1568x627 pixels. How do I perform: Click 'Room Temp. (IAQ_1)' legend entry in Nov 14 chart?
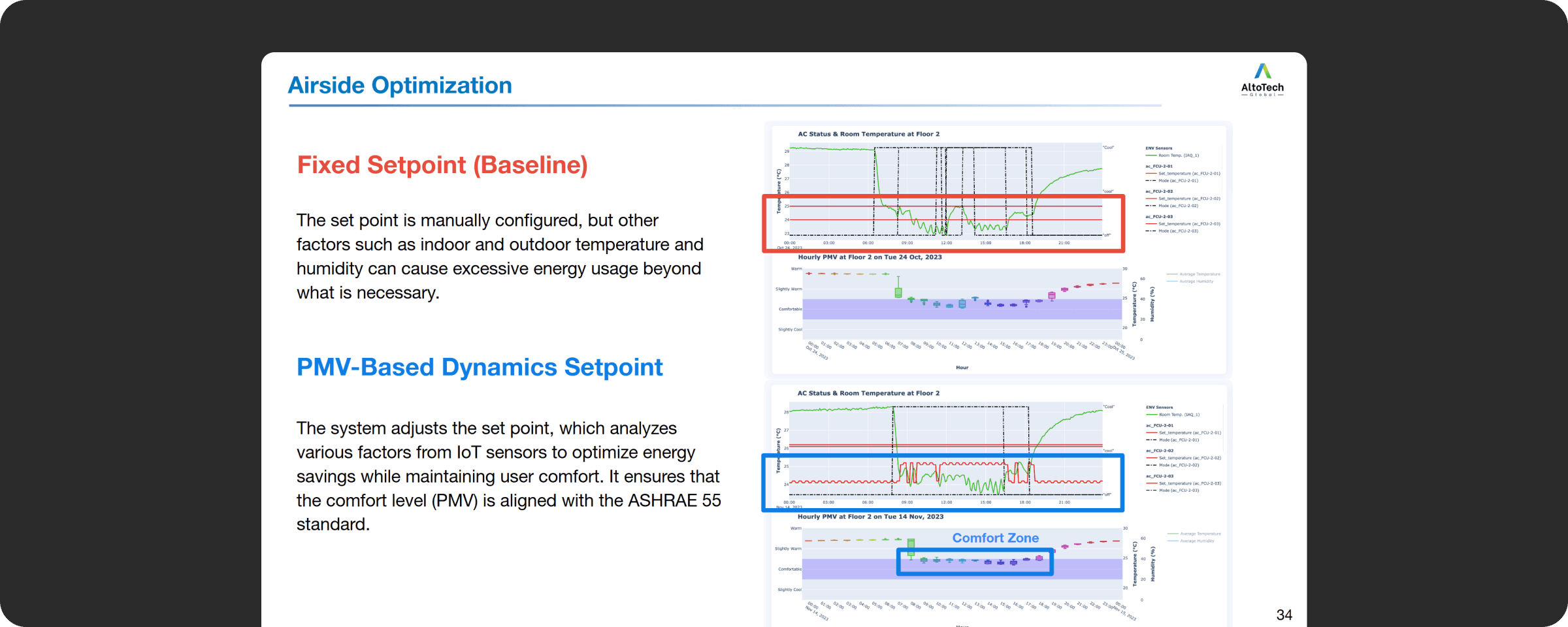tap(1173, 415)
